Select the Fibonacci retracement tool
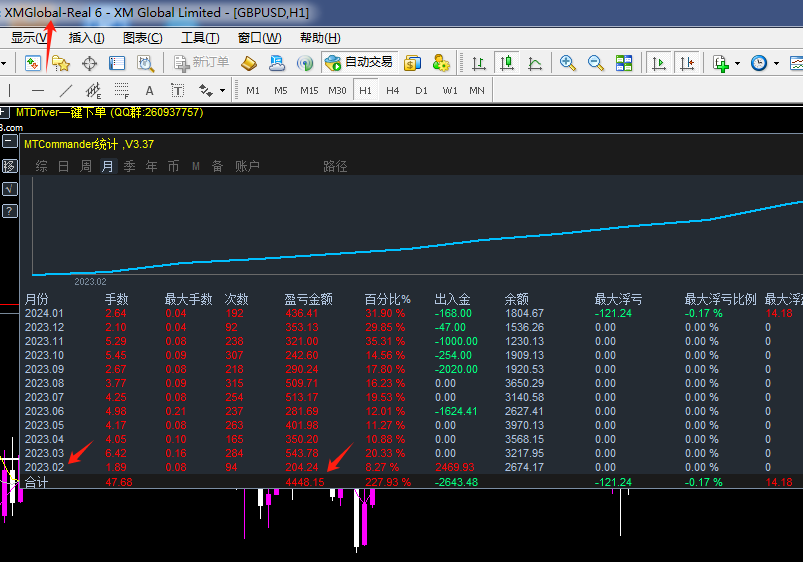The image size is (803, 562). click(x=121, y=91)
